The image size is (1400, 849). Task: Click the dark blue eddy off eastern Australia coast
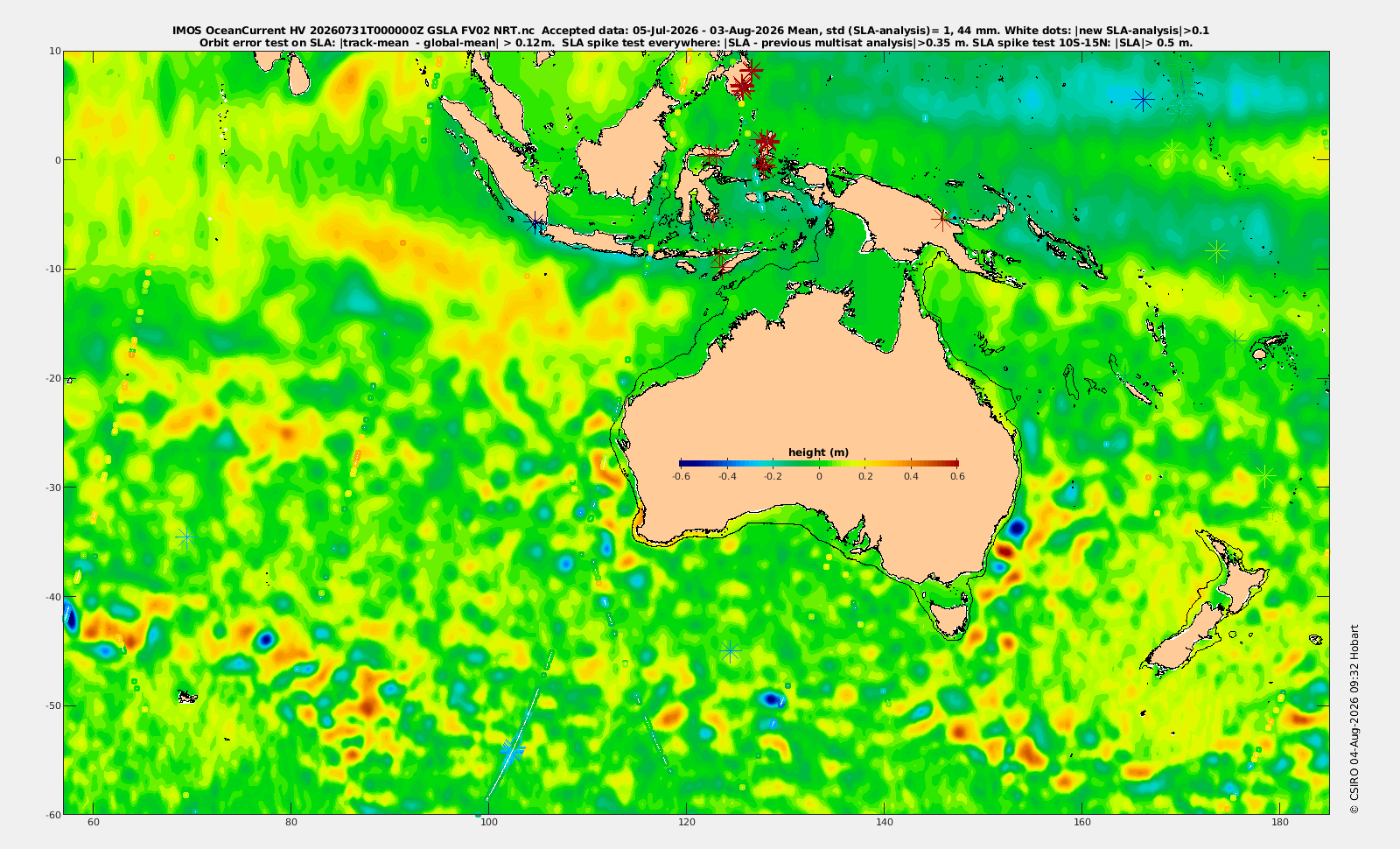[x=1017, y=528]
